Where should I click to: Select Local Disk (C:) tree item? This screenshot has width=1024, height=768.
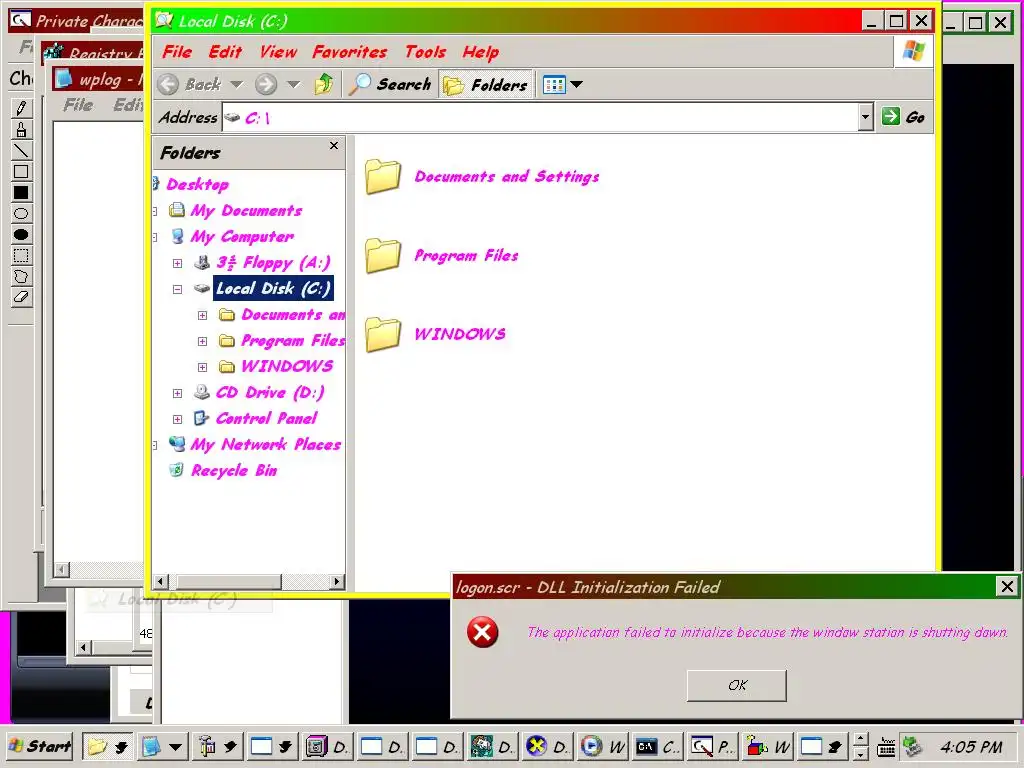point(274,289)
